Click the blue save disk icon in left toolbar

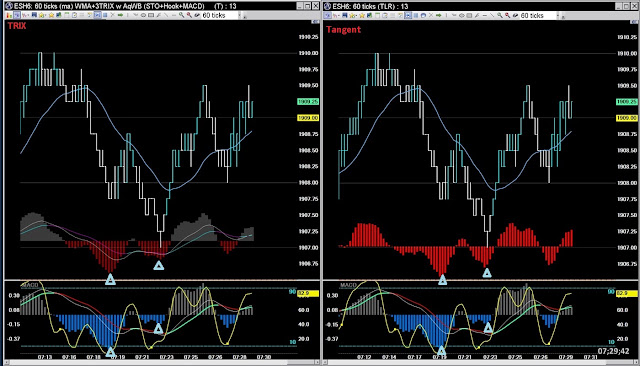[x=34, y=15]
